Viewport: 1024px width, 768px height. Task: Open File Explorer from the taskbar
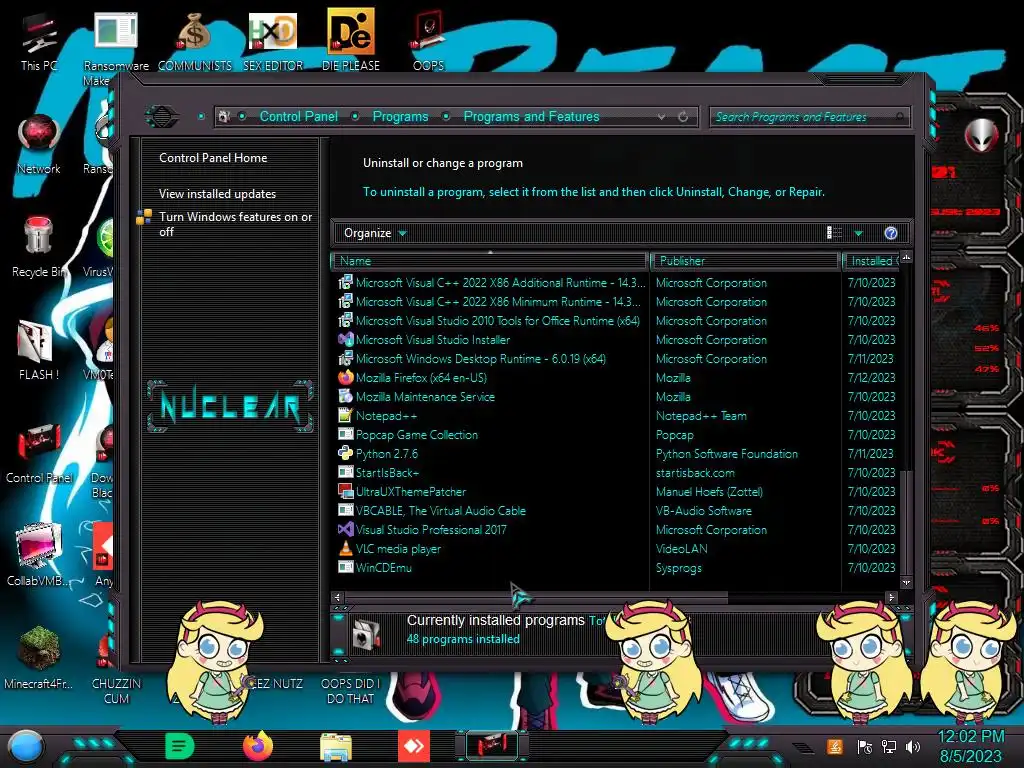(336, 746)
